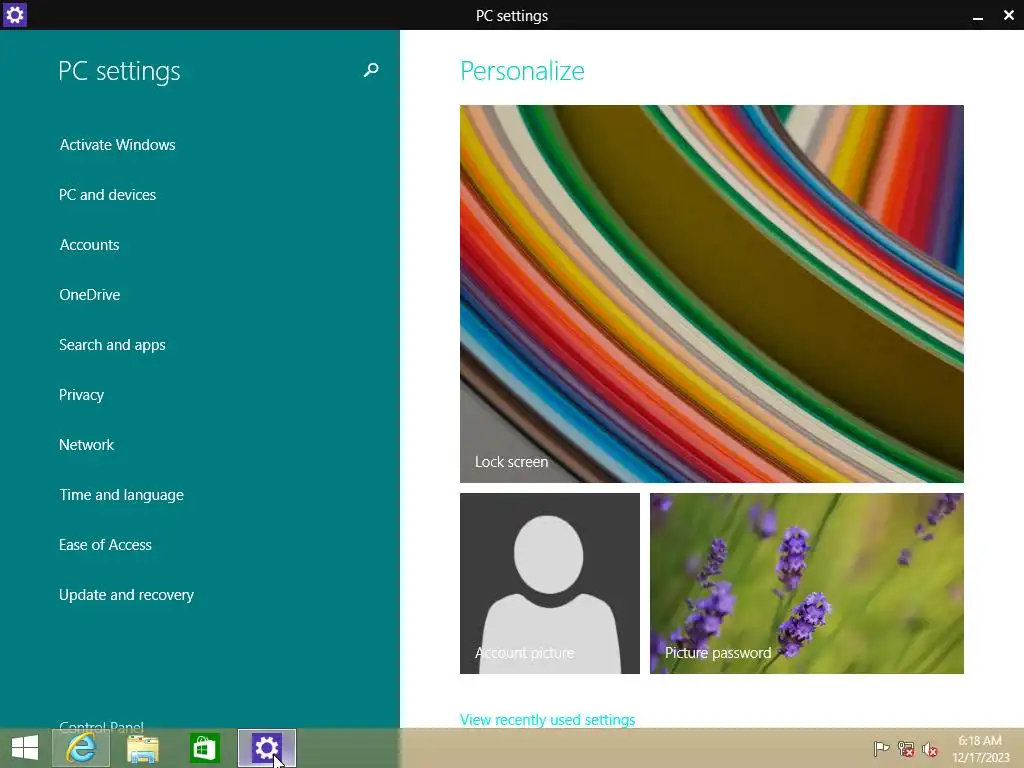Select Accounts in sidebar

[89, 245]
